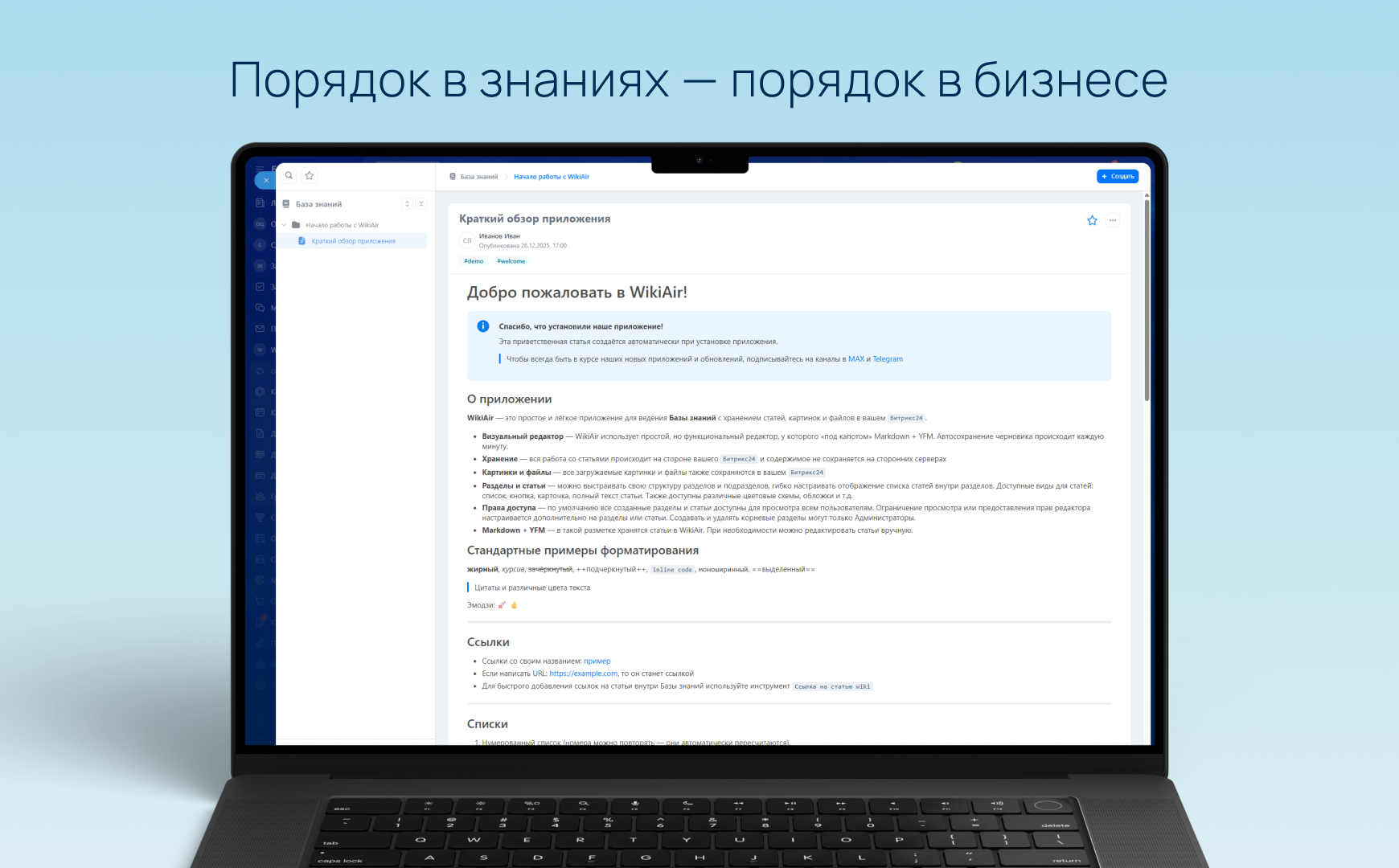Screen dimensions: 1399x868
Task: Open the chat bubbles icon in Bitrix24 menu
Action: 260,308
